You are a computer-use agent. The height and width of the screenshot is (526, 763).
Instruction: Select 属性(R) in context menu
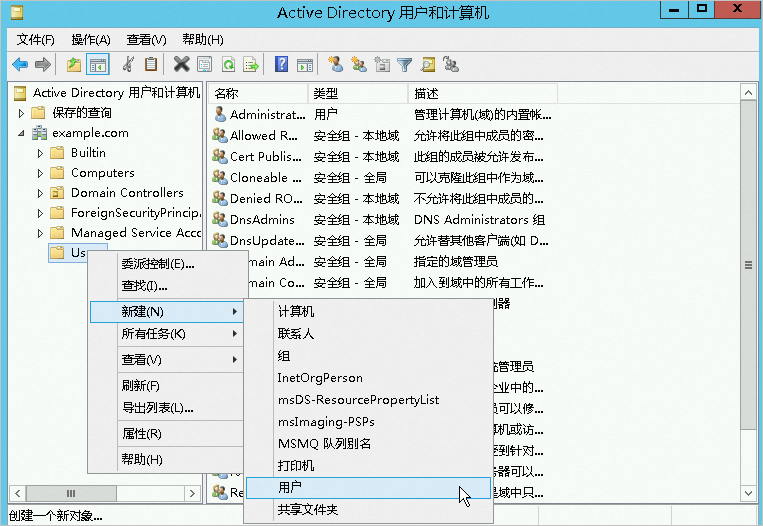click(166, 434)
